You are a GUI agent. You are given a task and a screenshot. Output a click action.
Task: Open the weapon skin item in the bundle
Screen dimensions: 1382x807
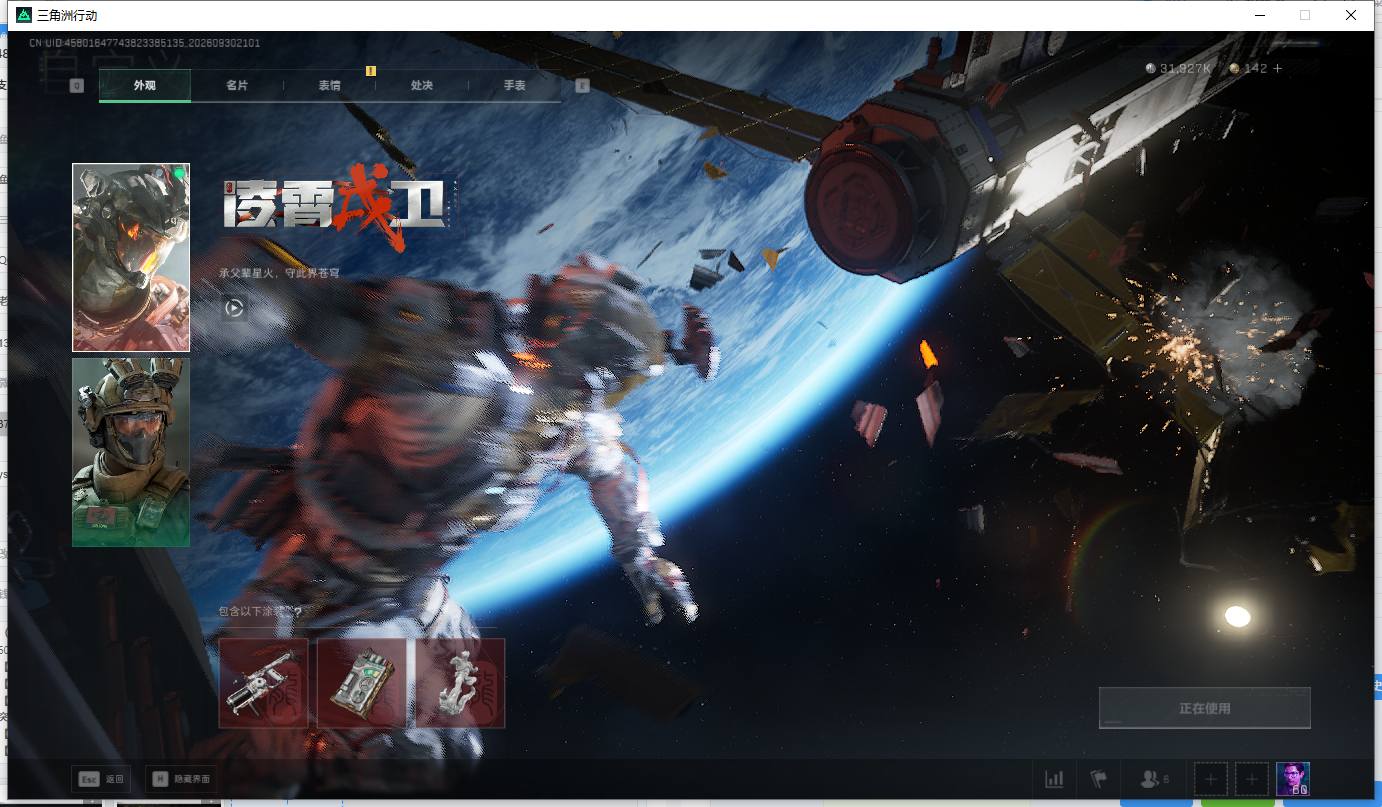[x=264, y=683]
